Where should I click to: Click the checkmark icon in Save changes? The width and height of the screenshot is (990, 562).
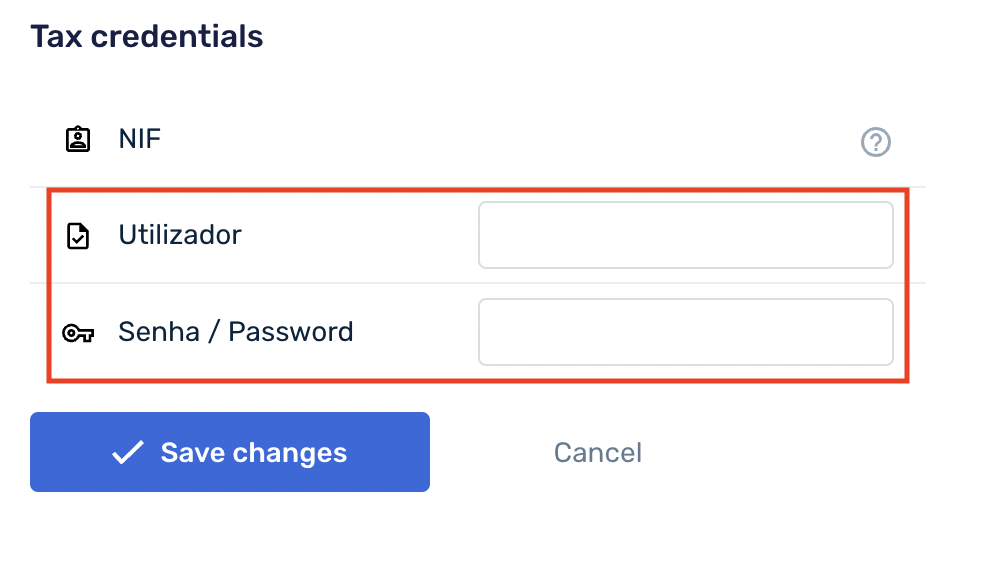[127, 453]
